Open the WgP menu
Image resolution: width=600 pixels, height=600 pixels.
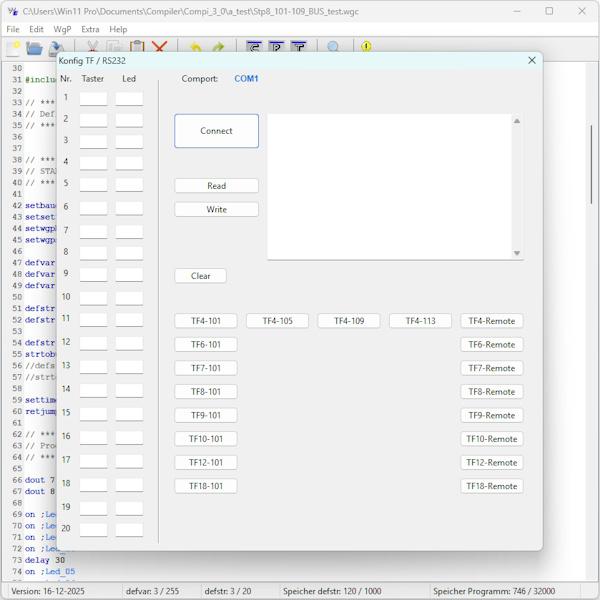(62, 29)
